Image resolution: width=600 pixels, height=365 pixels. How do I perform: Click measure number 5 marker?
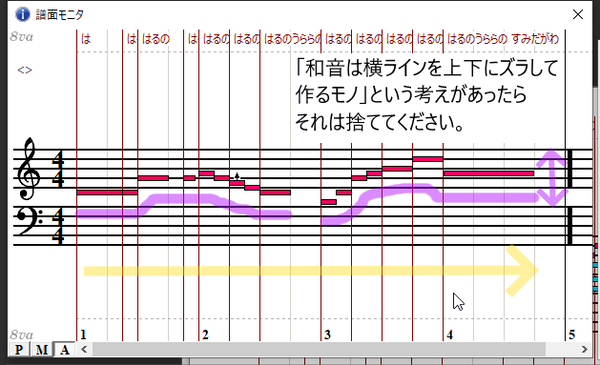pos(572,335)
